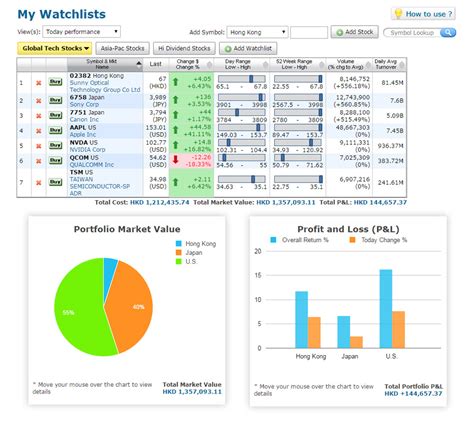Focus the Add Symbol text field
Viewport: 474px width, 421px height.
click(309, 33)
